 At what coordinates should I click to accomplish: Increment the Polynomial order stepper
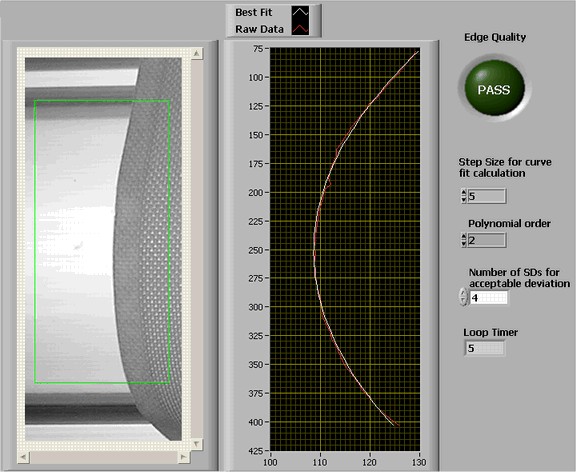point(464,237)
